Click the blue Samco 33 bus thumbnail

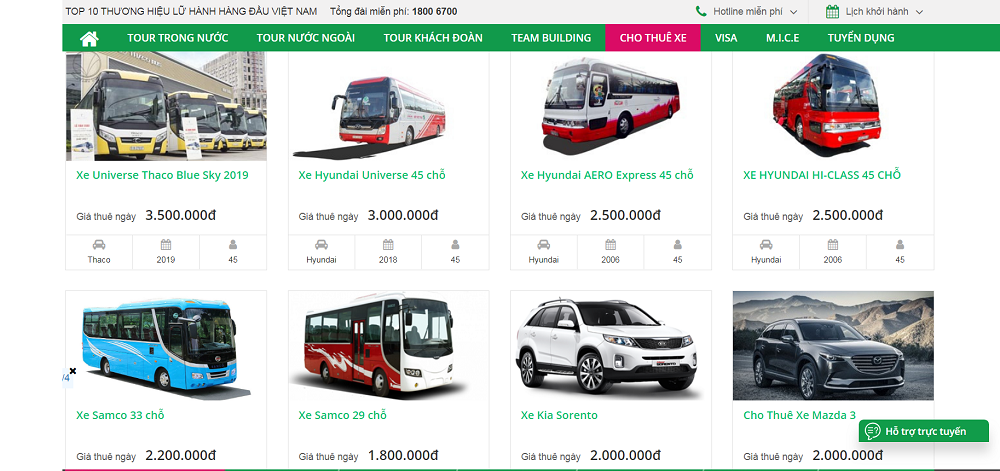[166, 345]
